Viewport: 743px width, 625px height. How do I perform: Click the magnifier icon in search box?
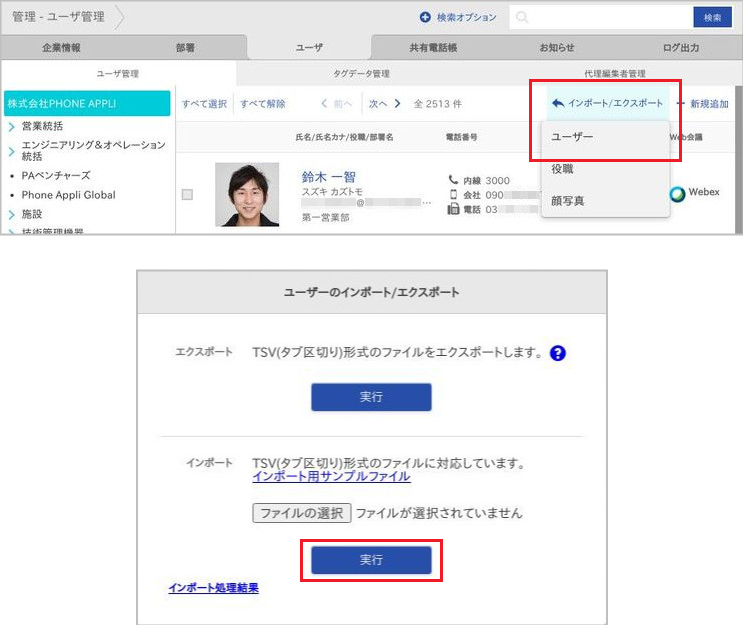pos(522,17)
